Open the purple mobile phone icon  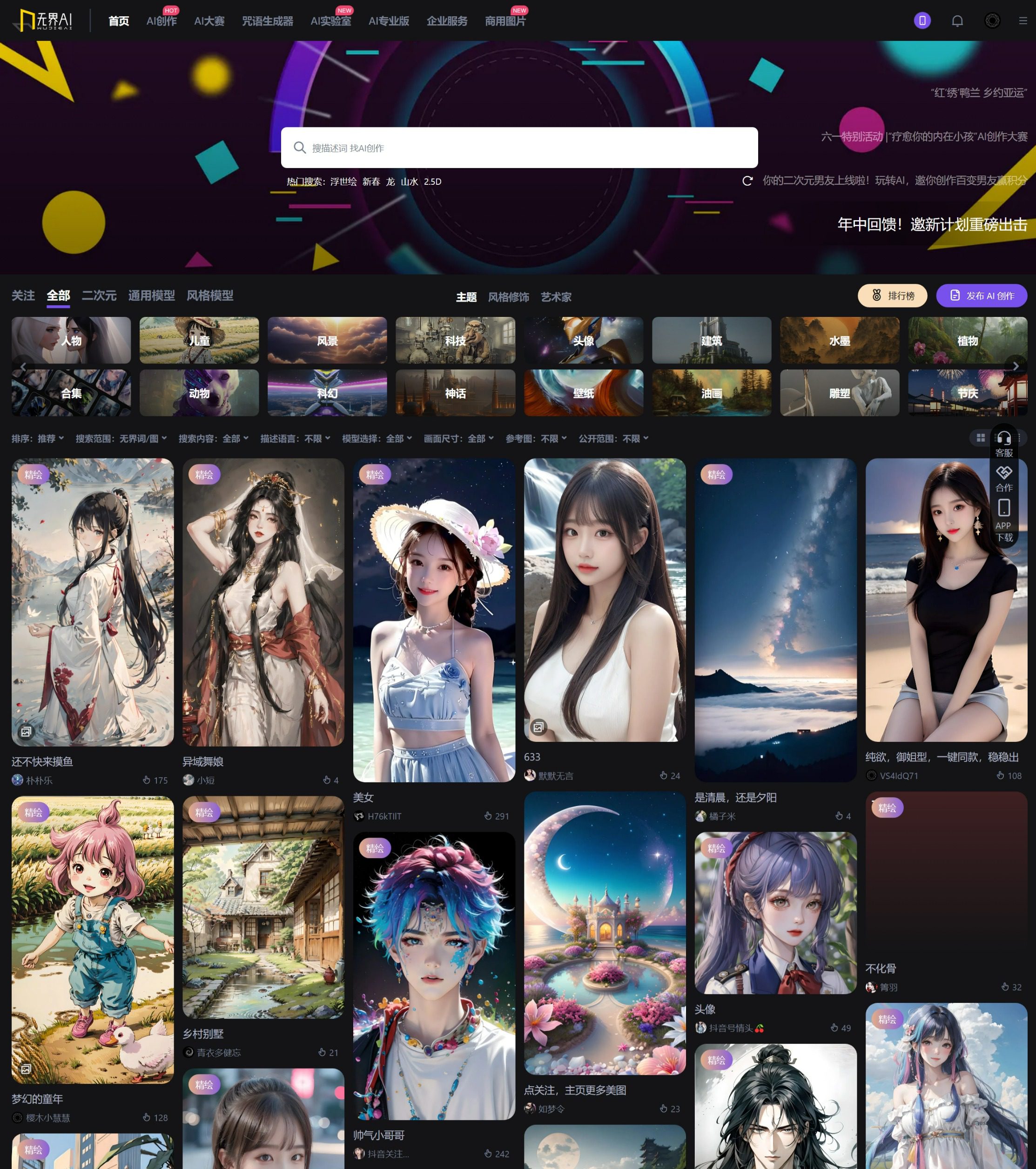[x=922, y=21]
